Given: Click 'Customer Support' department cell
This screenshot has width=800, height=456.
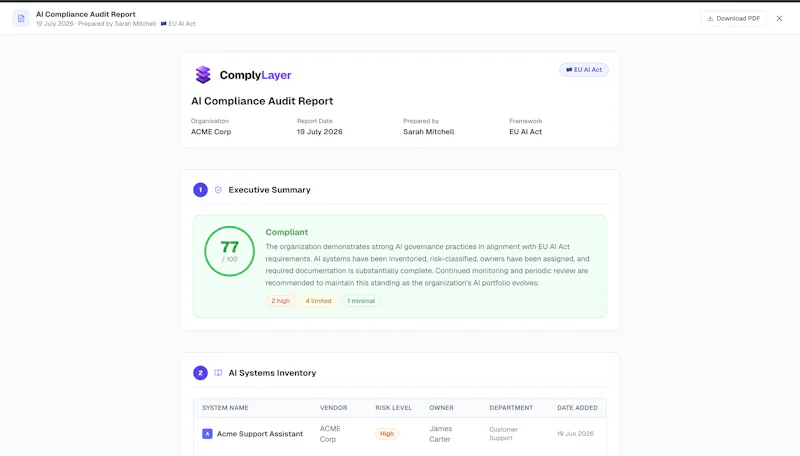Looking at the screenshot, I should [504, 434].
